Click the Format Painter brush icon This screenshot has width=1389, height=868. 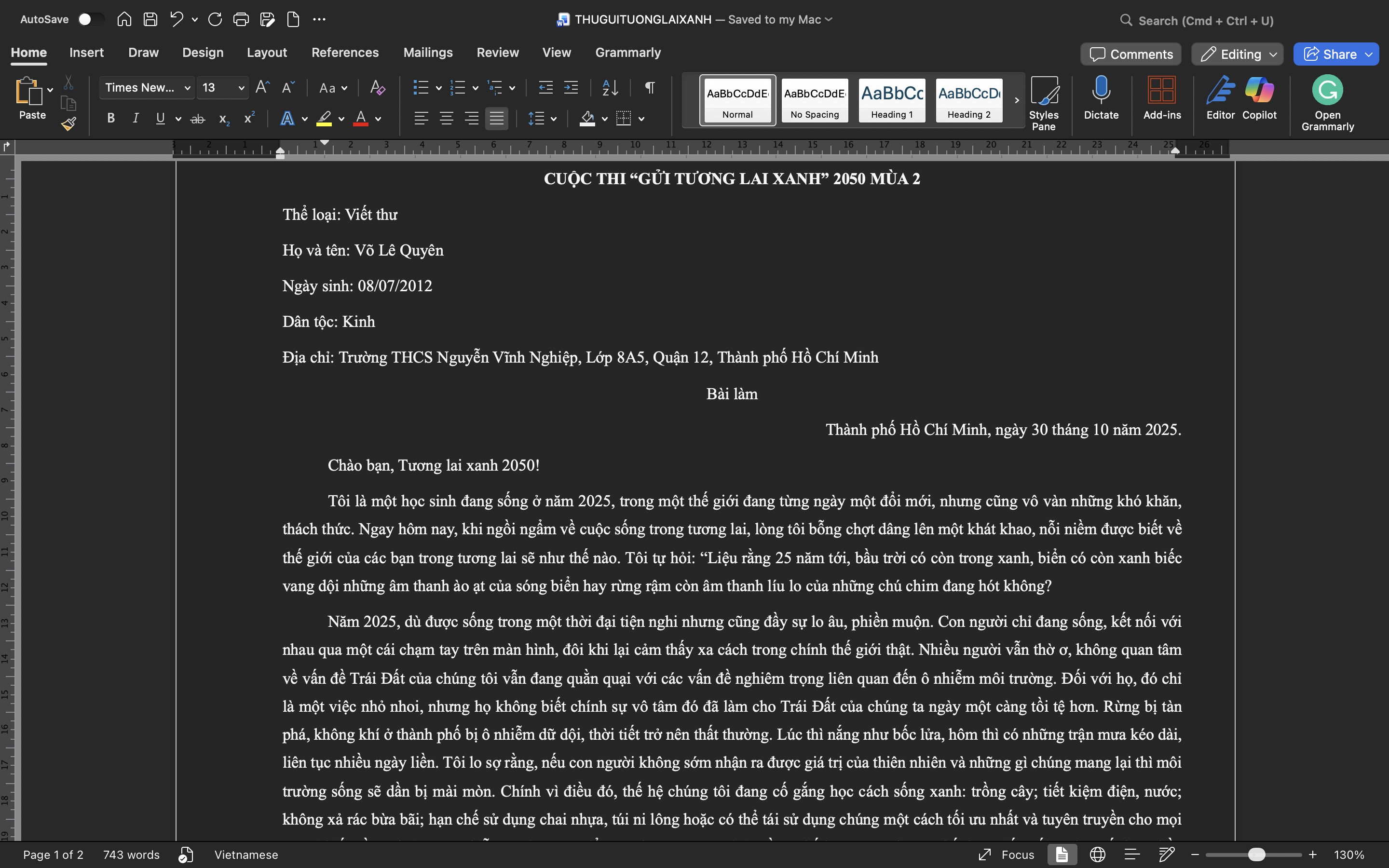pyautogui.click(x=69, y=124)
